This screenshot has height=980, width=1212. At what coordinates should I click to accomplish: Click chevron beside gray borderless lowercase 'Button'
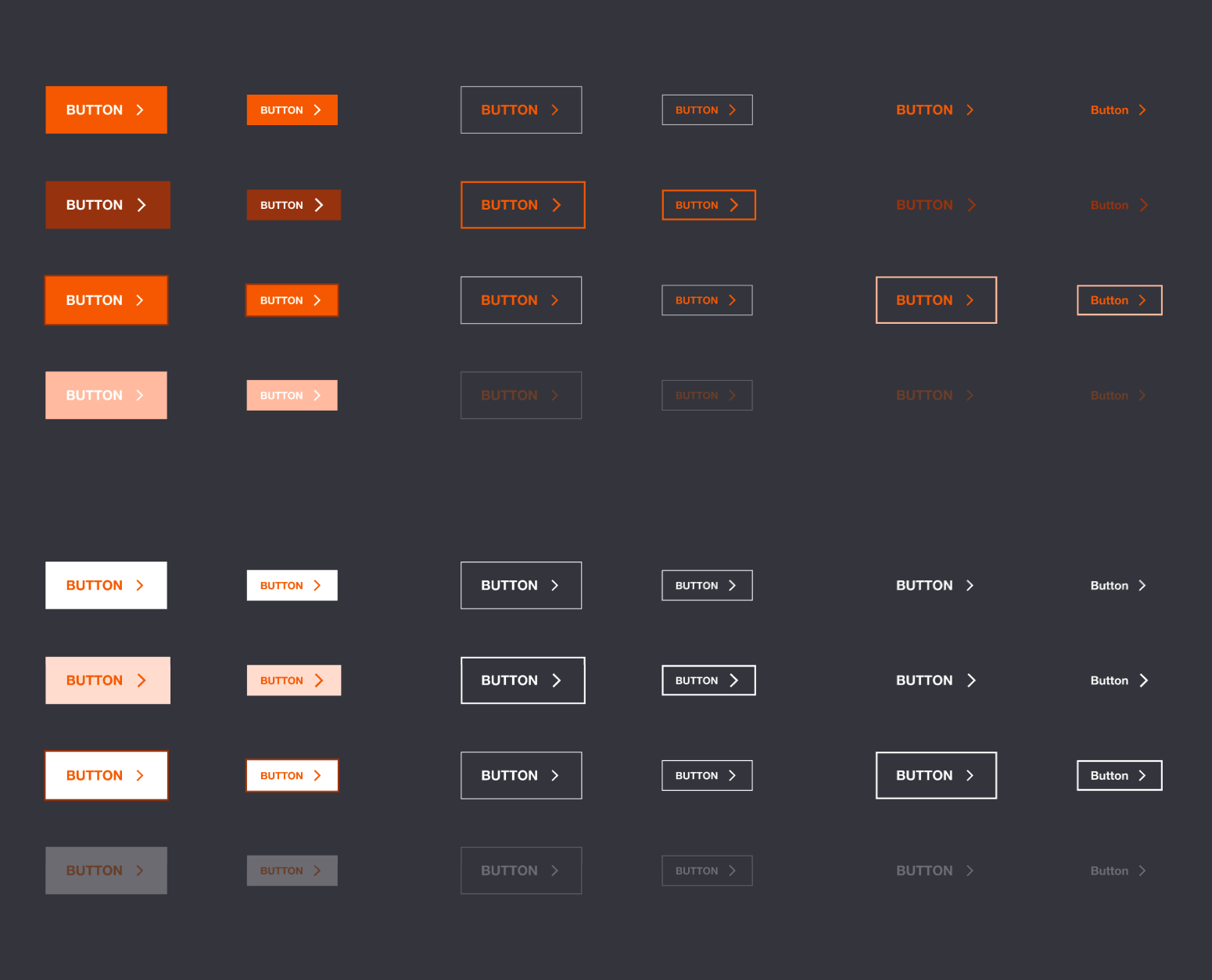click(1142, 871)
